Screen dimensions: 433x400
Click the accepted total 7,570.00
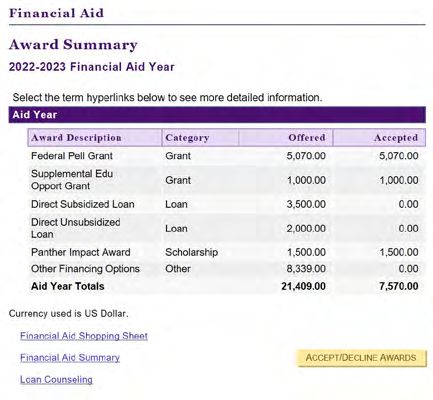(399, 286)
